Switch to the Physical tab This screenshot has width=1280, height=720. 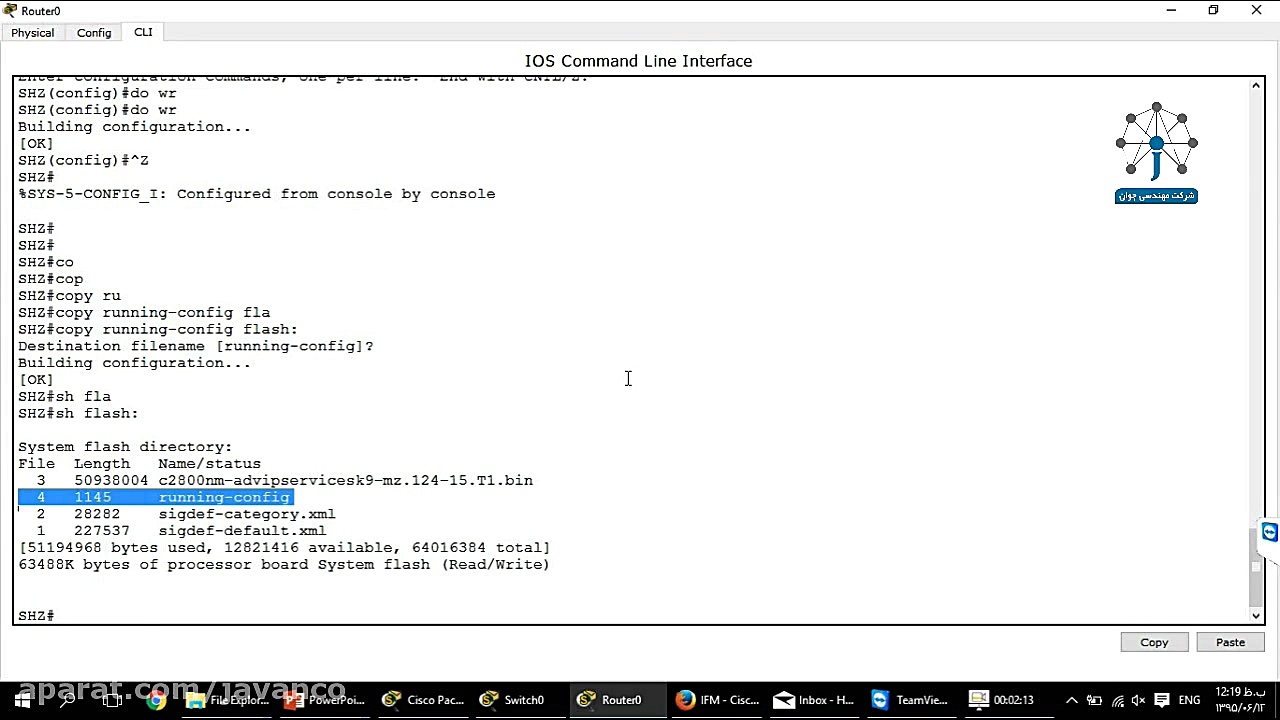33,33
